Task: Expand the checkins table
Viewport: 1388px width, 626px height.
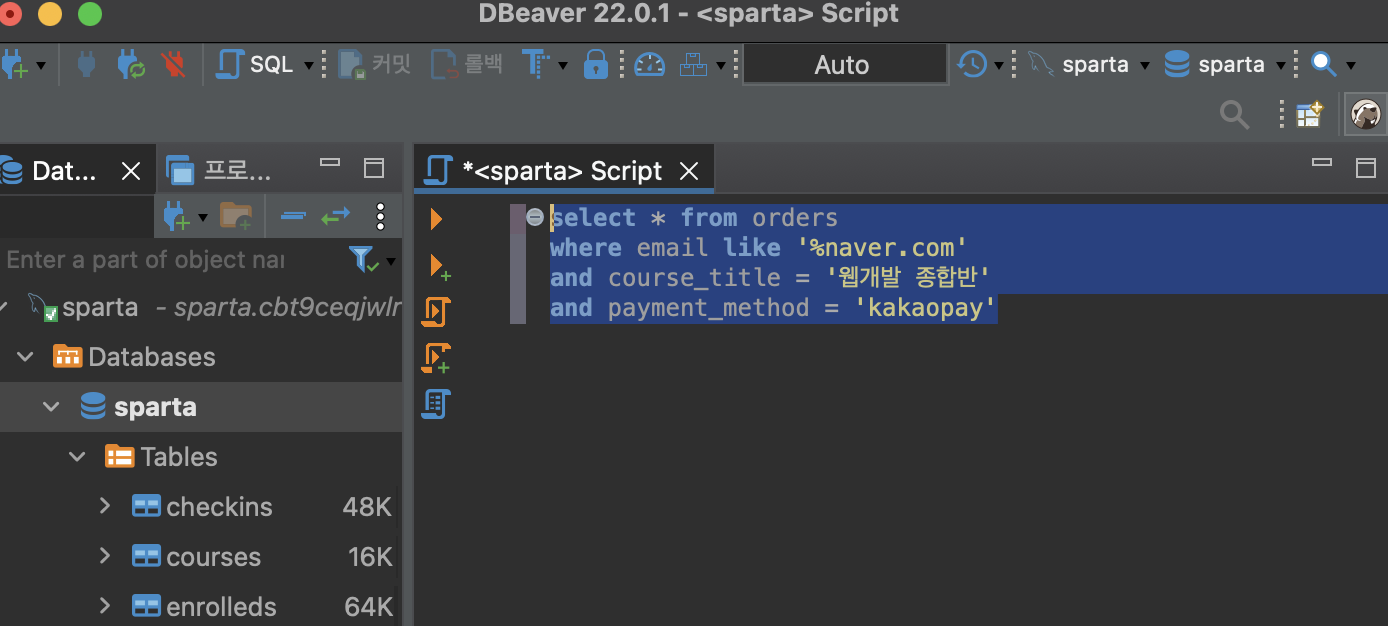Action: pos(104,507)
